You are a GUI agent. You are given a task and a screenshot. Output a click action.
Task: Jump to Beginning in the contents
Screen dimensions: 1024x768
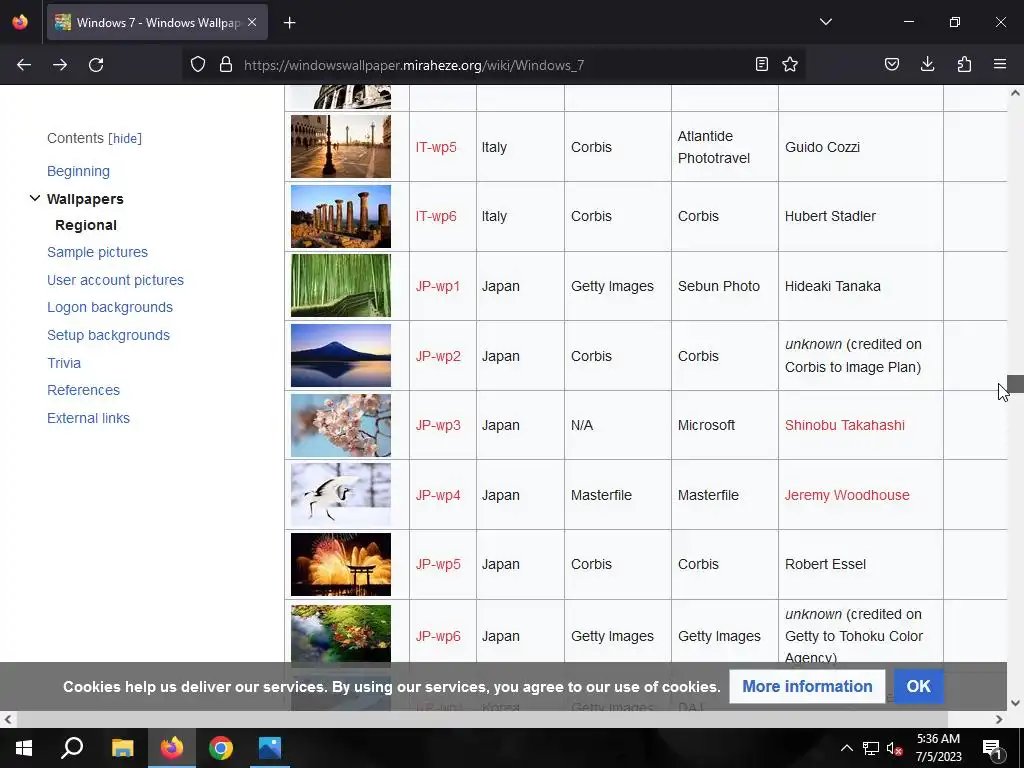(78, 171)
